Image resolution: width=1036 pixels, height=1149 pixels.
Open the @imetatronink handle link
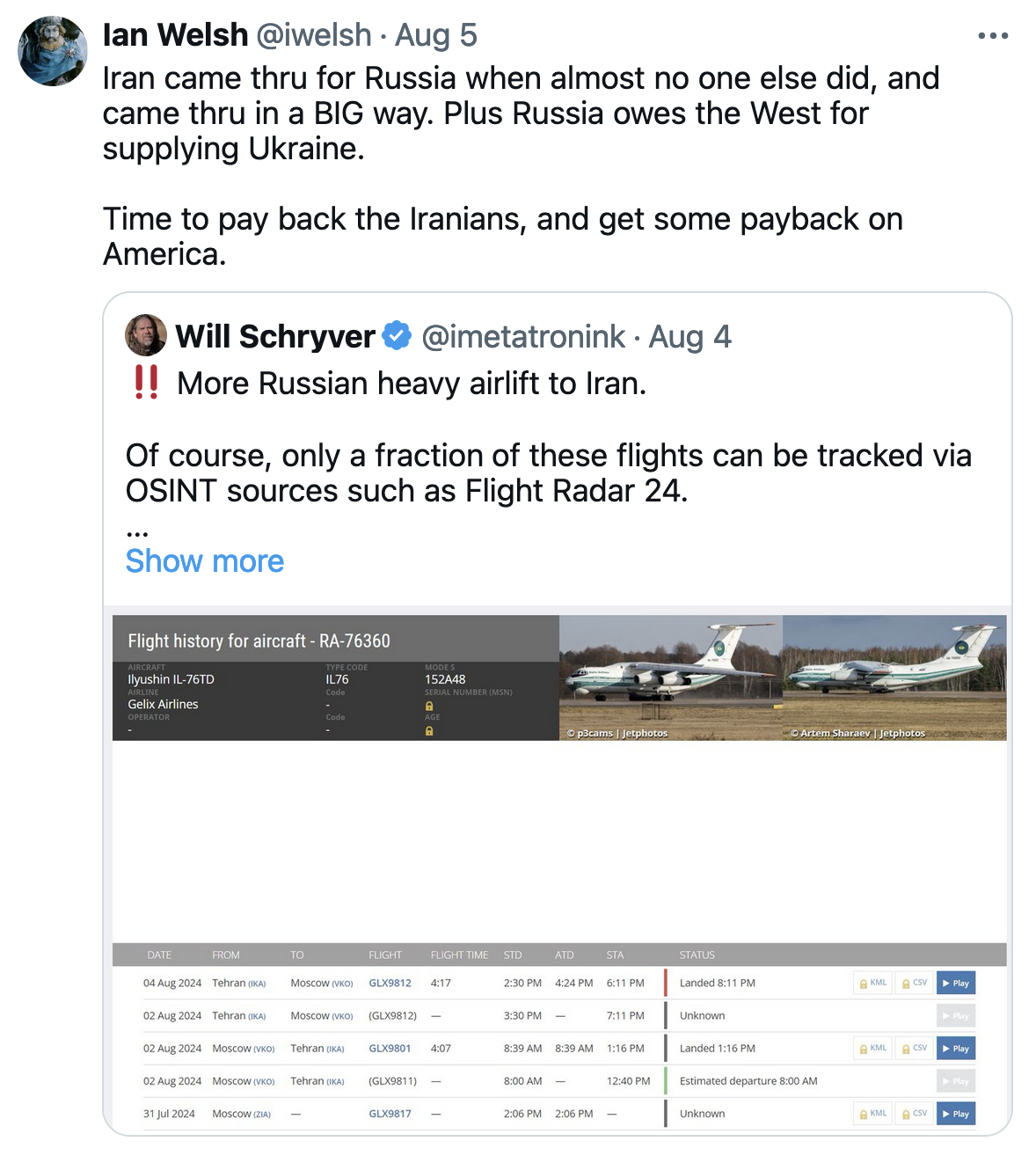[x=523, y=337]
